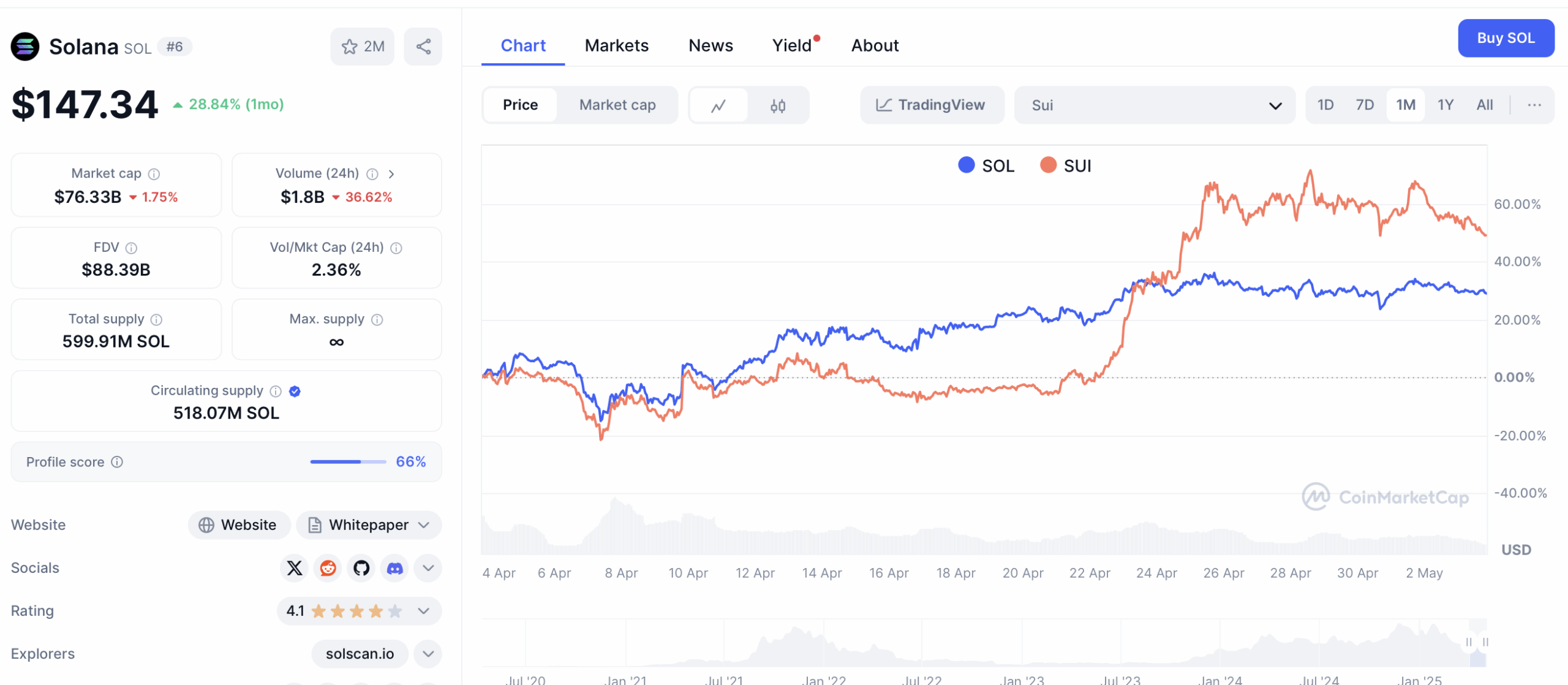The width and height of the screenshot is (1568, 685).
Task: Open Max. supply info icon
Action: coord(377,319)
